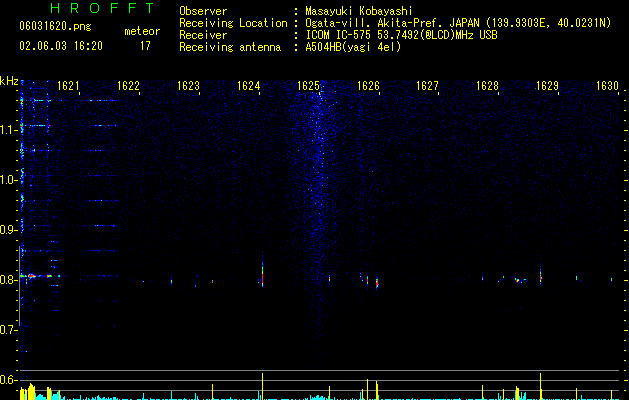This screenshot has width=629, height=400.
Task: Click observer name Masayuki Kobayashi
Action: [x=359, y=11]
